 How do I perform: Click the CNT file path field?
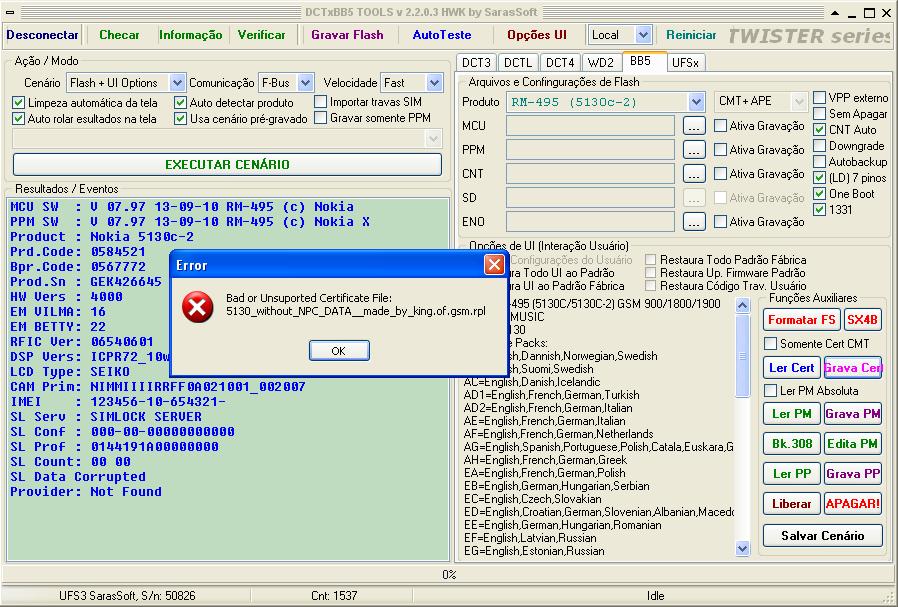(590, 174)
